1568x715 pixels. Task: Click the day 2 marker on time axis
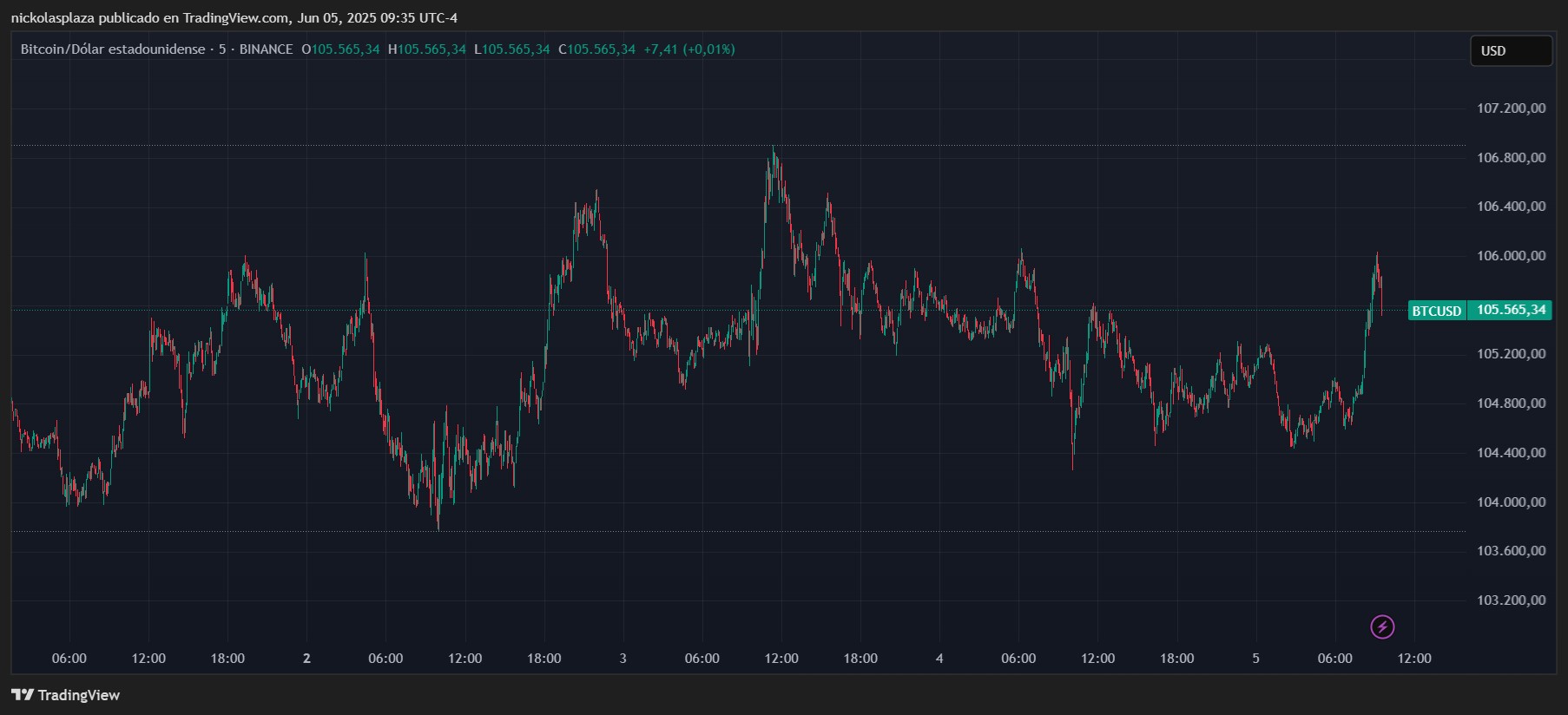(306, 659)
